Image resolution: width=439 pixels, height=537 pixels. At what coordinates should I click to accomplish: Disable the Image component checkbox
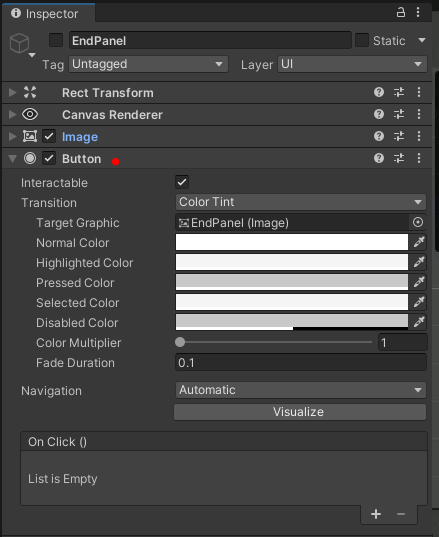(49, 136)
